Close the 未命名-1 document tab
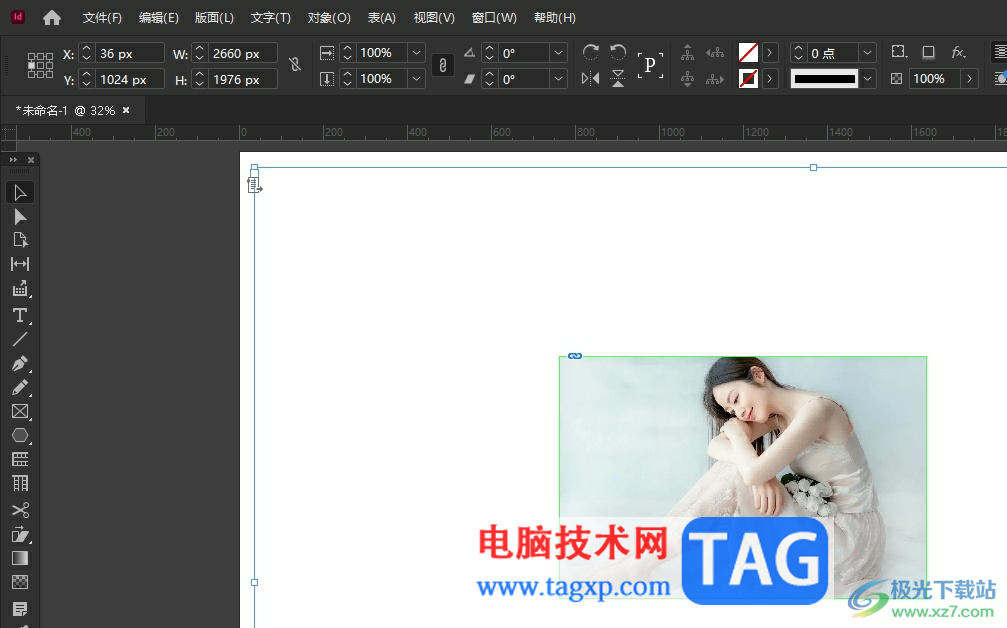The image size is (1007, 628). (x=126, y=110)
